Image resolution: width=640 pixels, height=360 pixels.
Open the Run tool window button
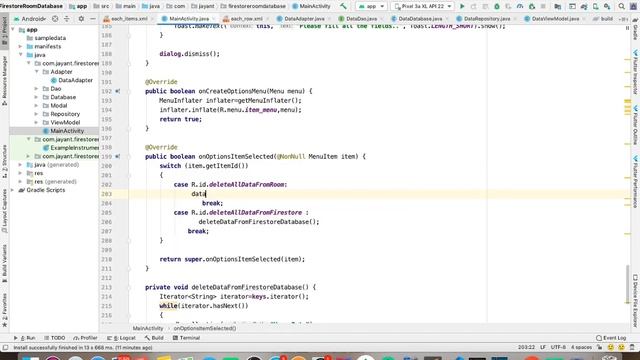click(x=25, y=338)
